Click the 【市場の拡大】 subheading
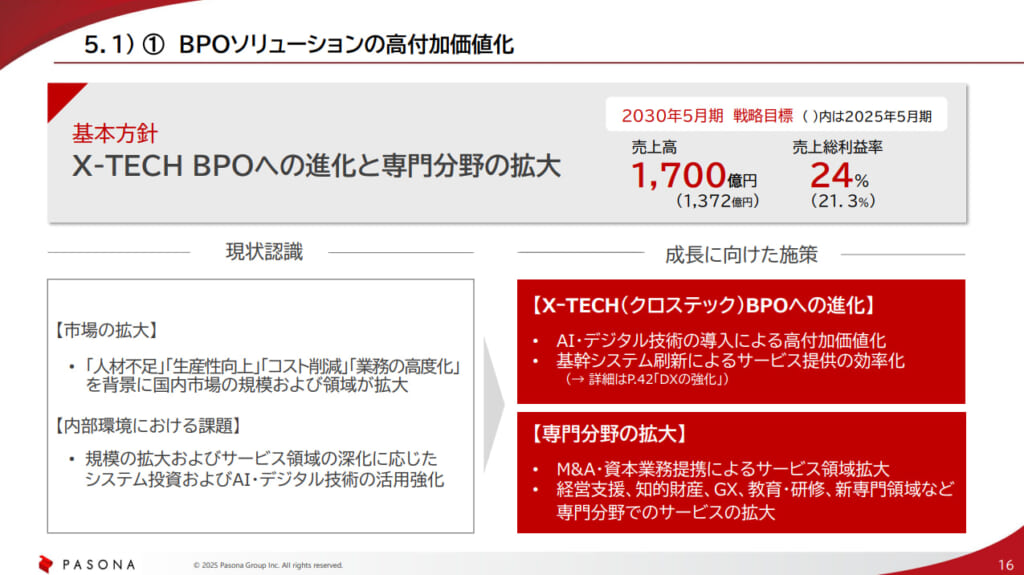 click(x=104, y=330)
